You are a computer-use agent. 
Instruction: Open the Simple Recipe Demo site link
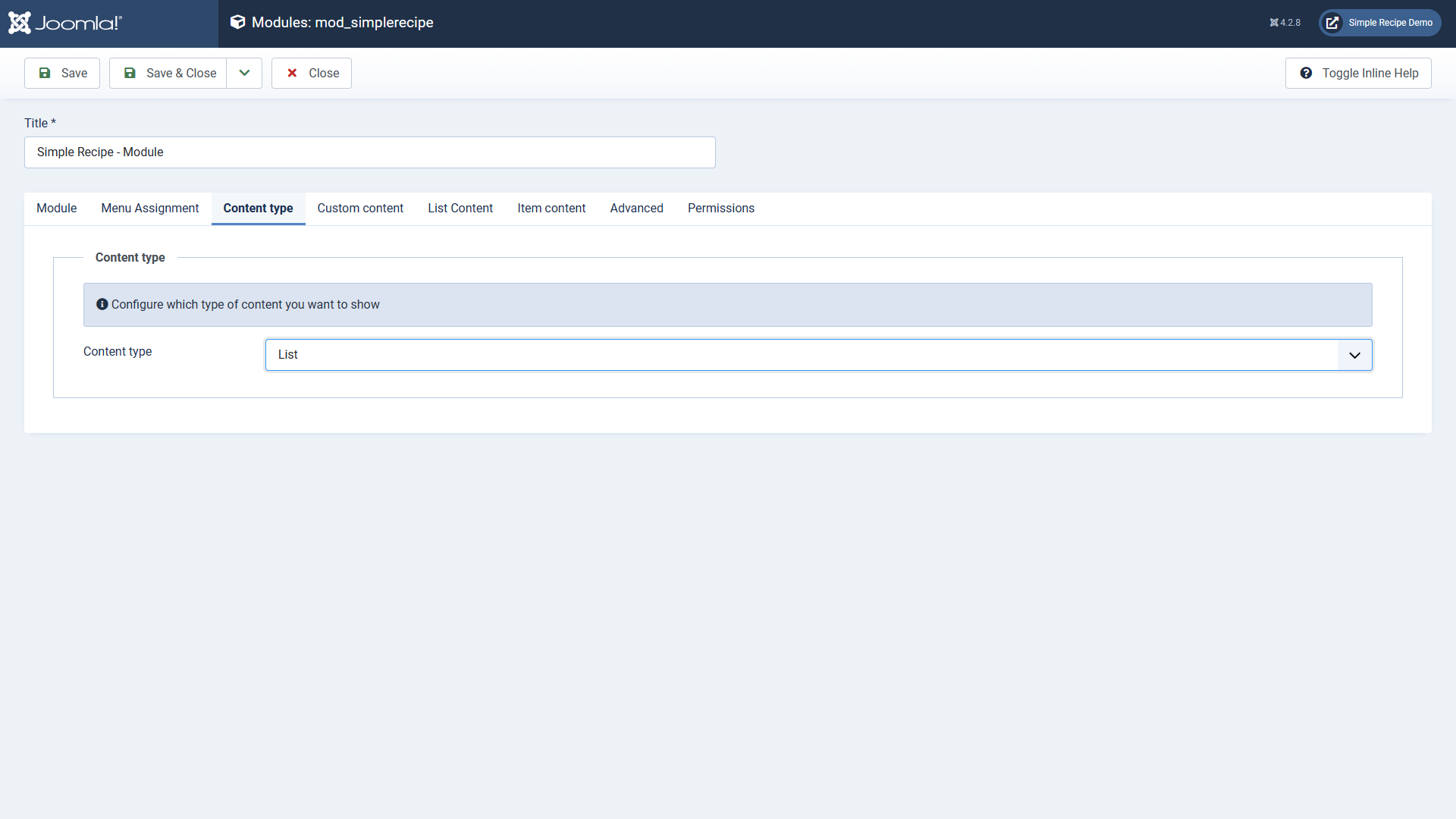(1390, 23)
